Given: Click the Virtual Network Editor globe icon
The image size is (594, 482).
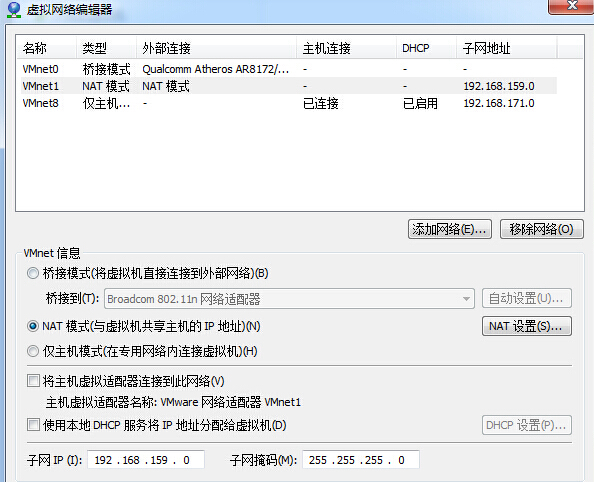Looking at the screenshot, I should [14, 9].
